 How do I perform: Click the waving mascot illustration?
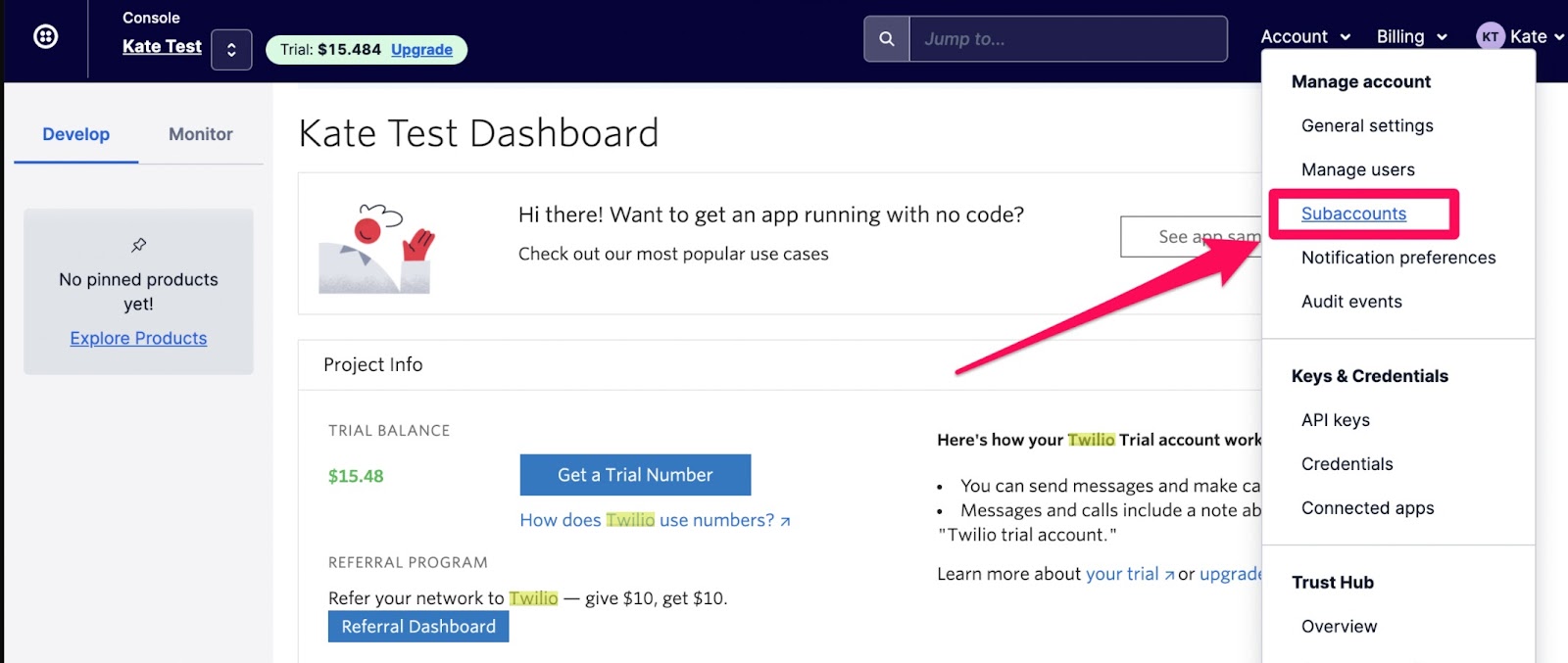377,249
